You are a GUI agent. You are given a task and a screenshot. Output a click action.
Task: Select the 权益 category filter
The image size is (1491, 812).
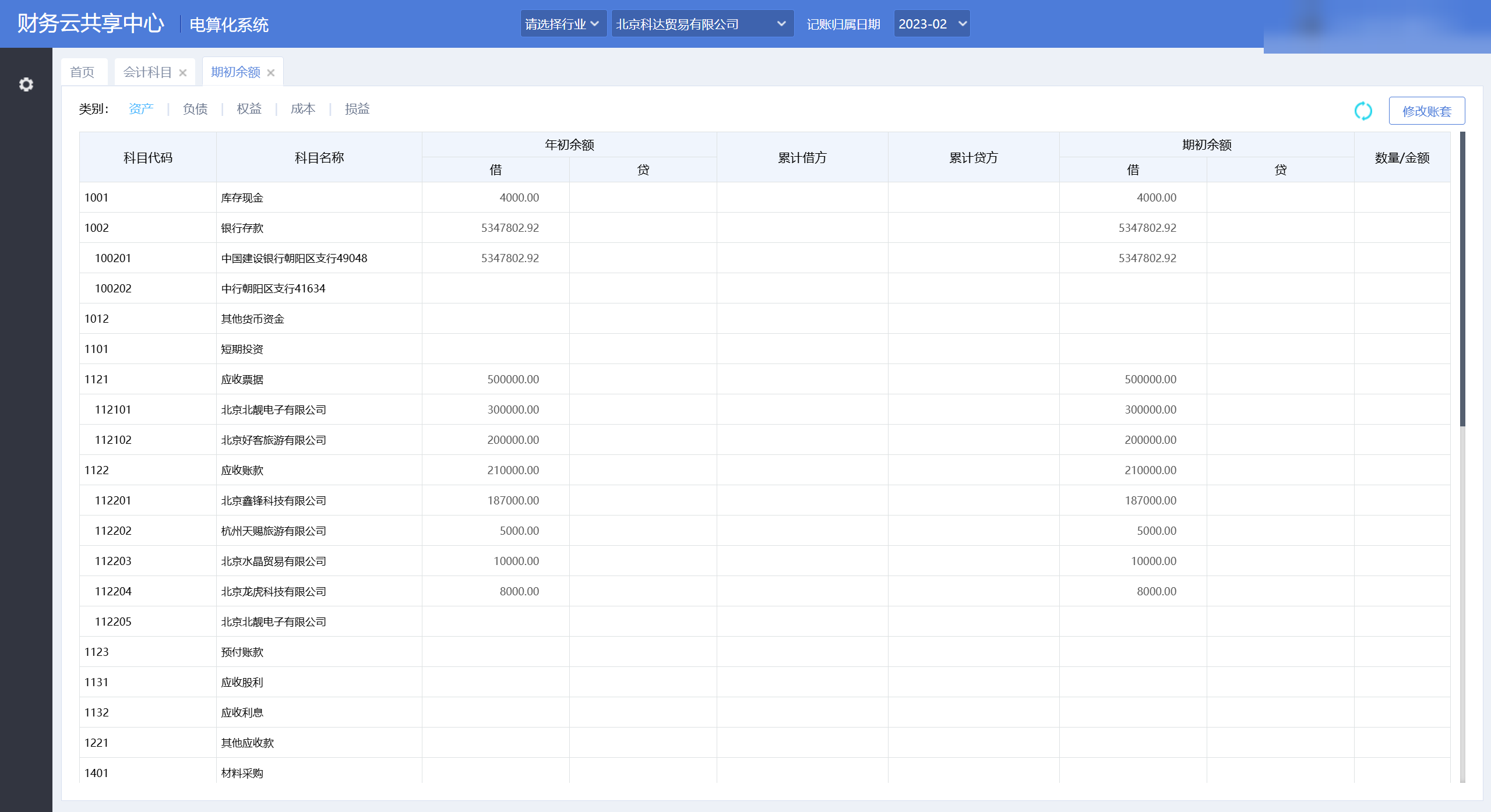tap(249, 109)
